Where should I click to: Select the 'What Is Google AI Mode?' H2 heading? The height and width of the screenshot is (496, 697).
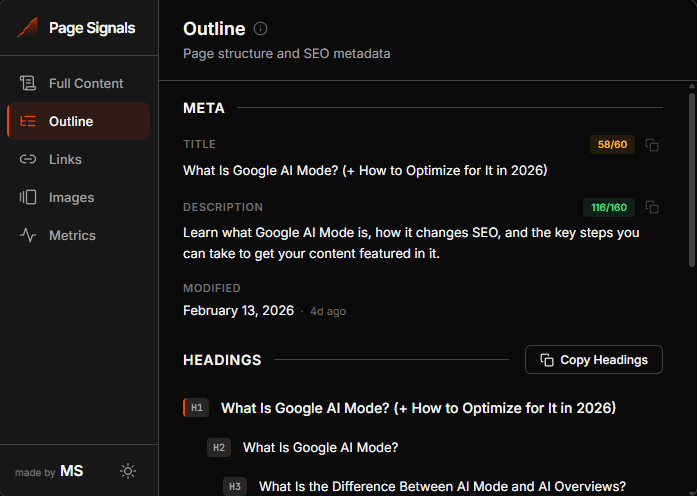click(320, 447)
